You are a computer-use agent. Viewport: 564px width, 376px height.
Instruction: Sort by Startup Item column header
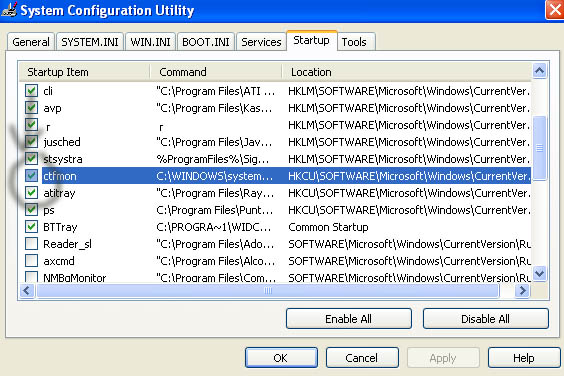(x=85, y=72)
